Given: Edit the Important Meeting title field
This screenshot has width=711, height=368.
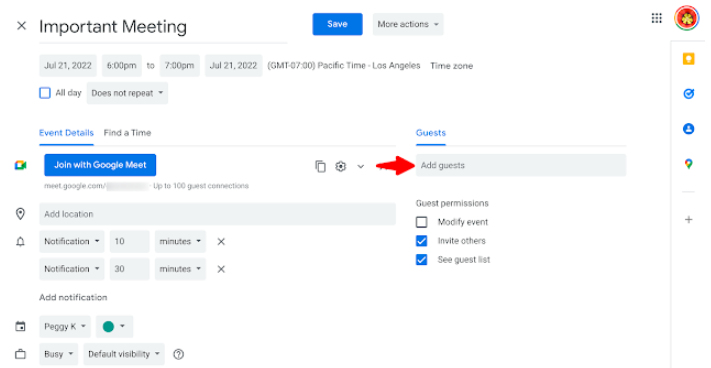Looking at the screenshot, I should (163, 26).
